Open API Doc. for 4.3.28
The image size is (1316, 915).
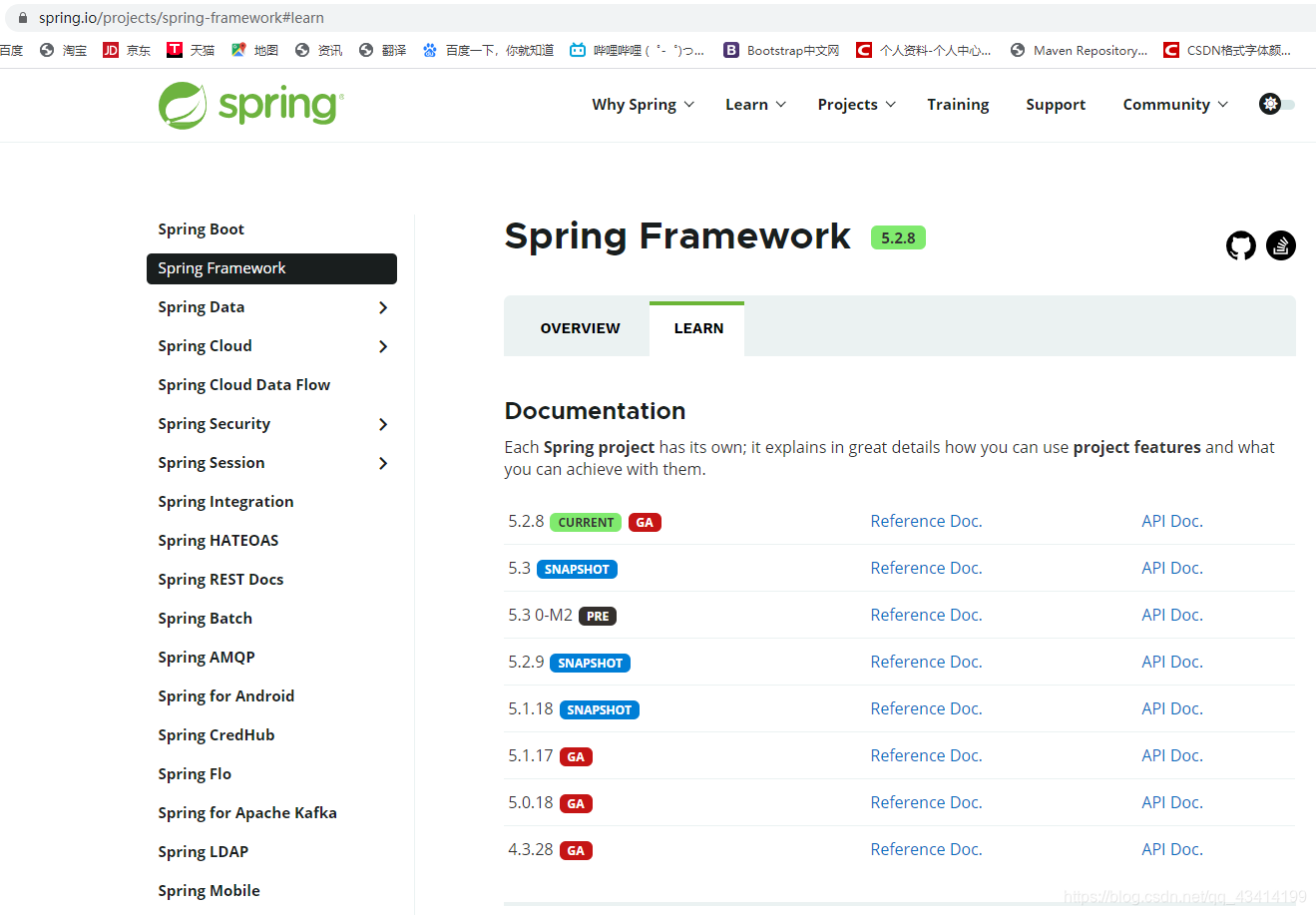click(1172, 849)
